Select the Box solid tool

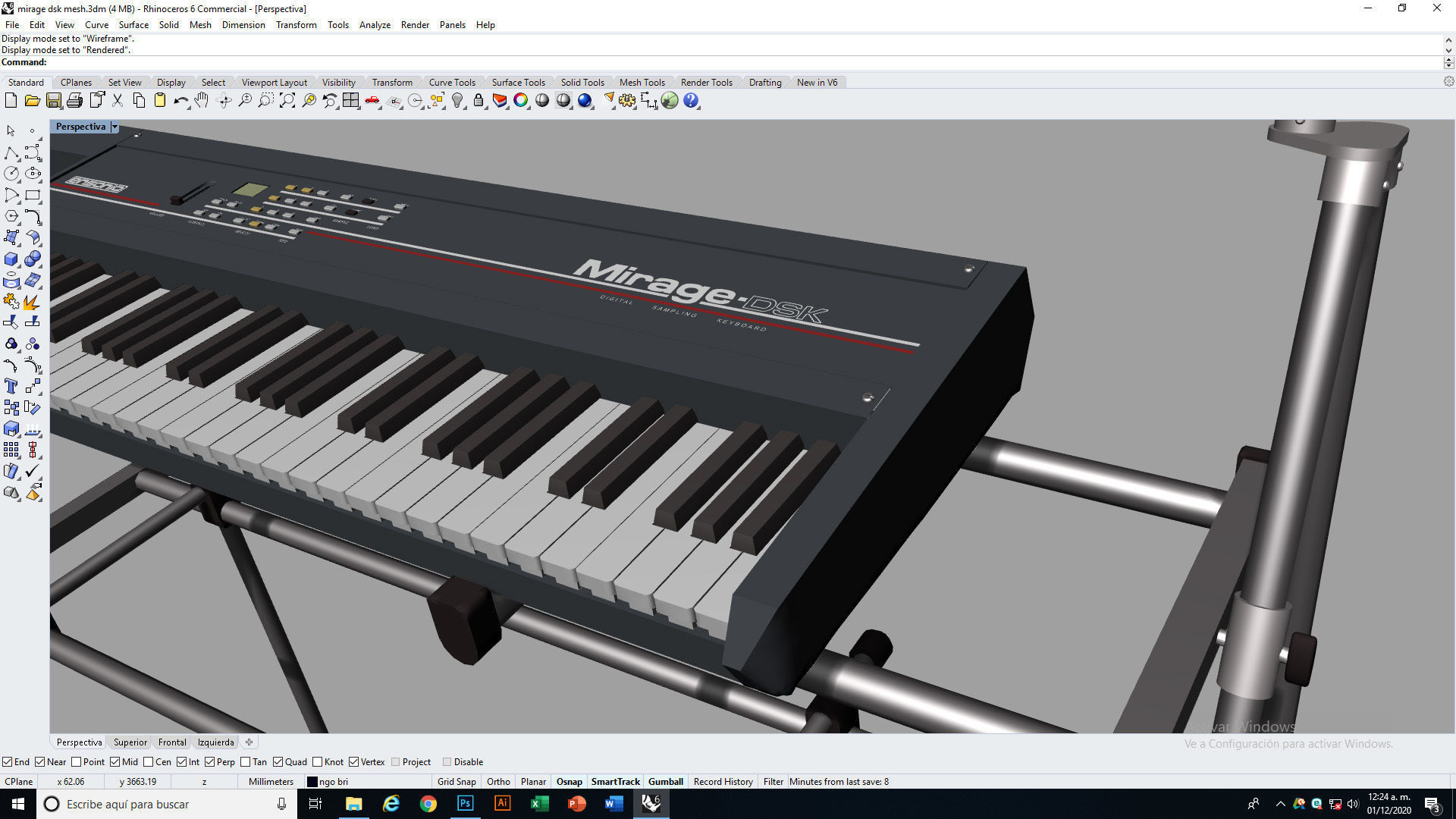point(11,259)
